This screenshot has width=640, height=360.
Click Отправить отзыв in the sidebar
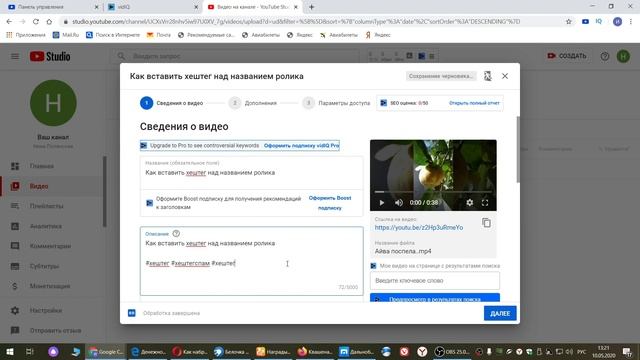pos(52,330)
